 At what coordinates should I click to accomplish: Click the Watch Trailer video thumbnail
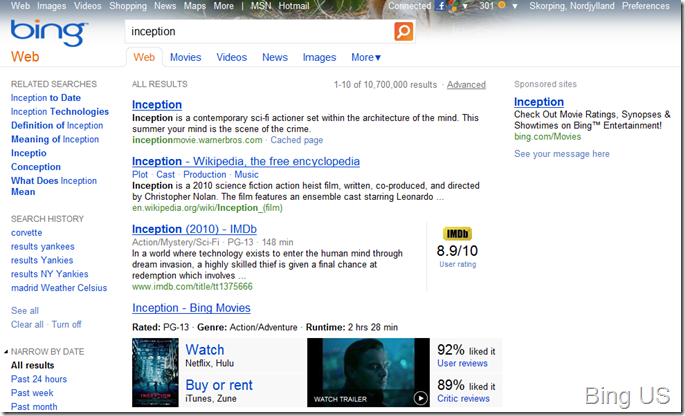[368, 372]
